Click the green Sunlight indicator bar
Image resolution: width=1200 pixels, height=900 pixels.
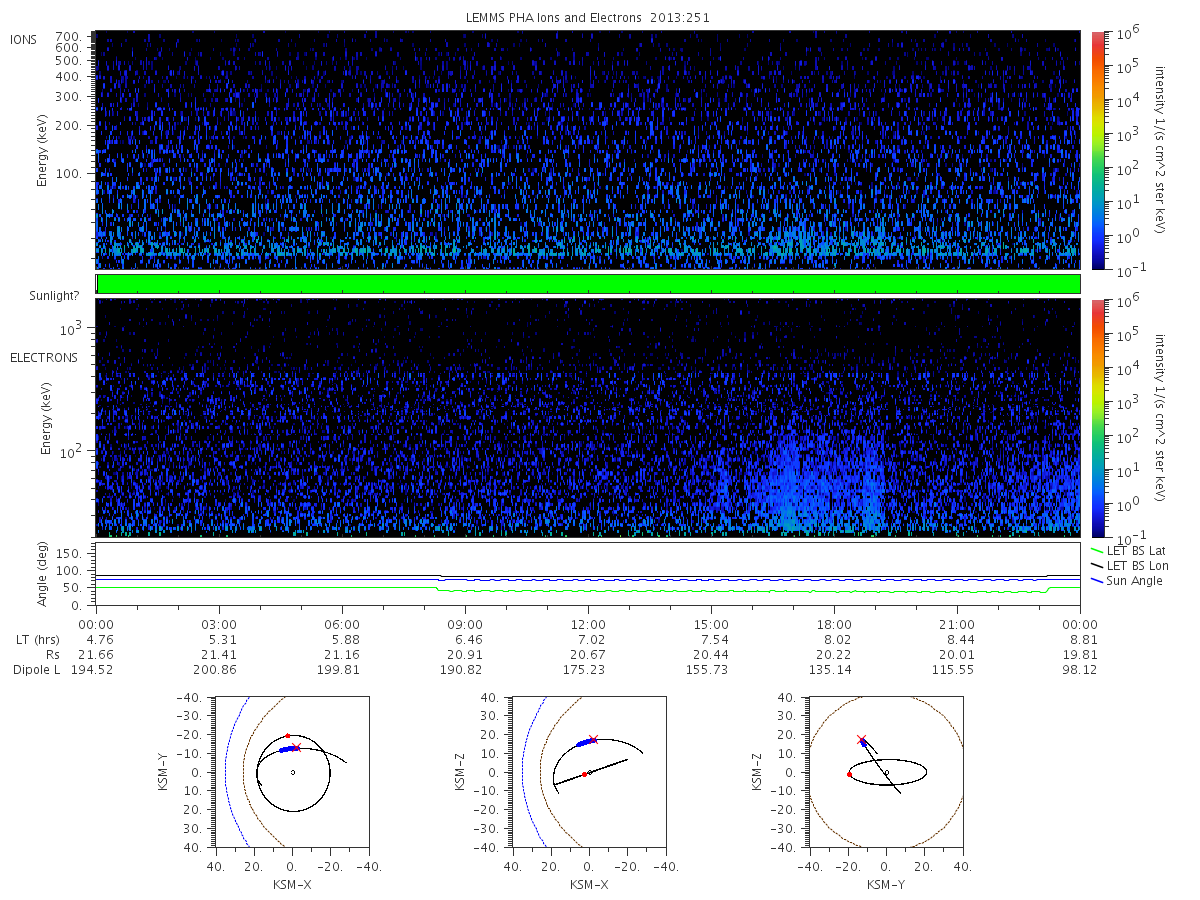click(588, 284)
